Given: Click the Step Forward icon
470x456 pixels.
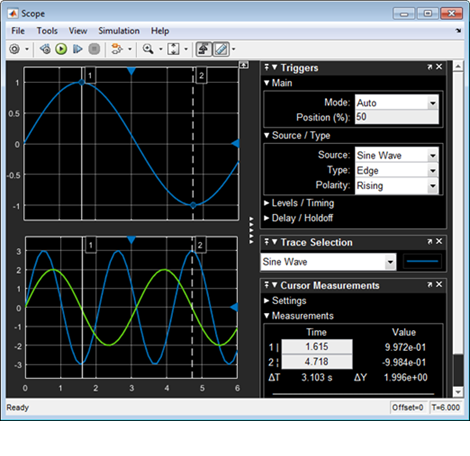Looking at the screenshot, I should (x=78, y=49).
